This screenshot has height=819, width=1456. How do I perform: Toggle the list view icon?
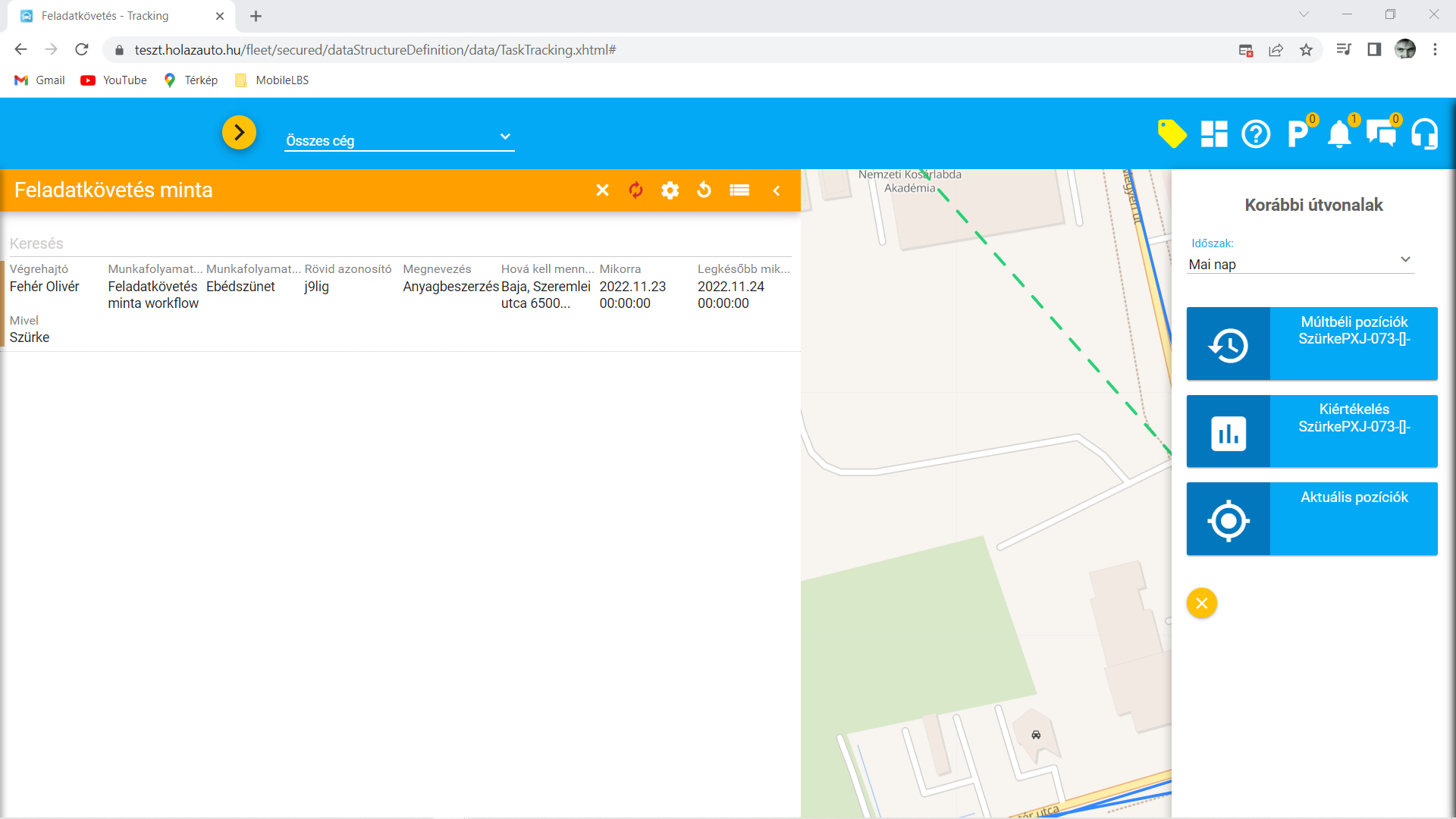[739, 190]
